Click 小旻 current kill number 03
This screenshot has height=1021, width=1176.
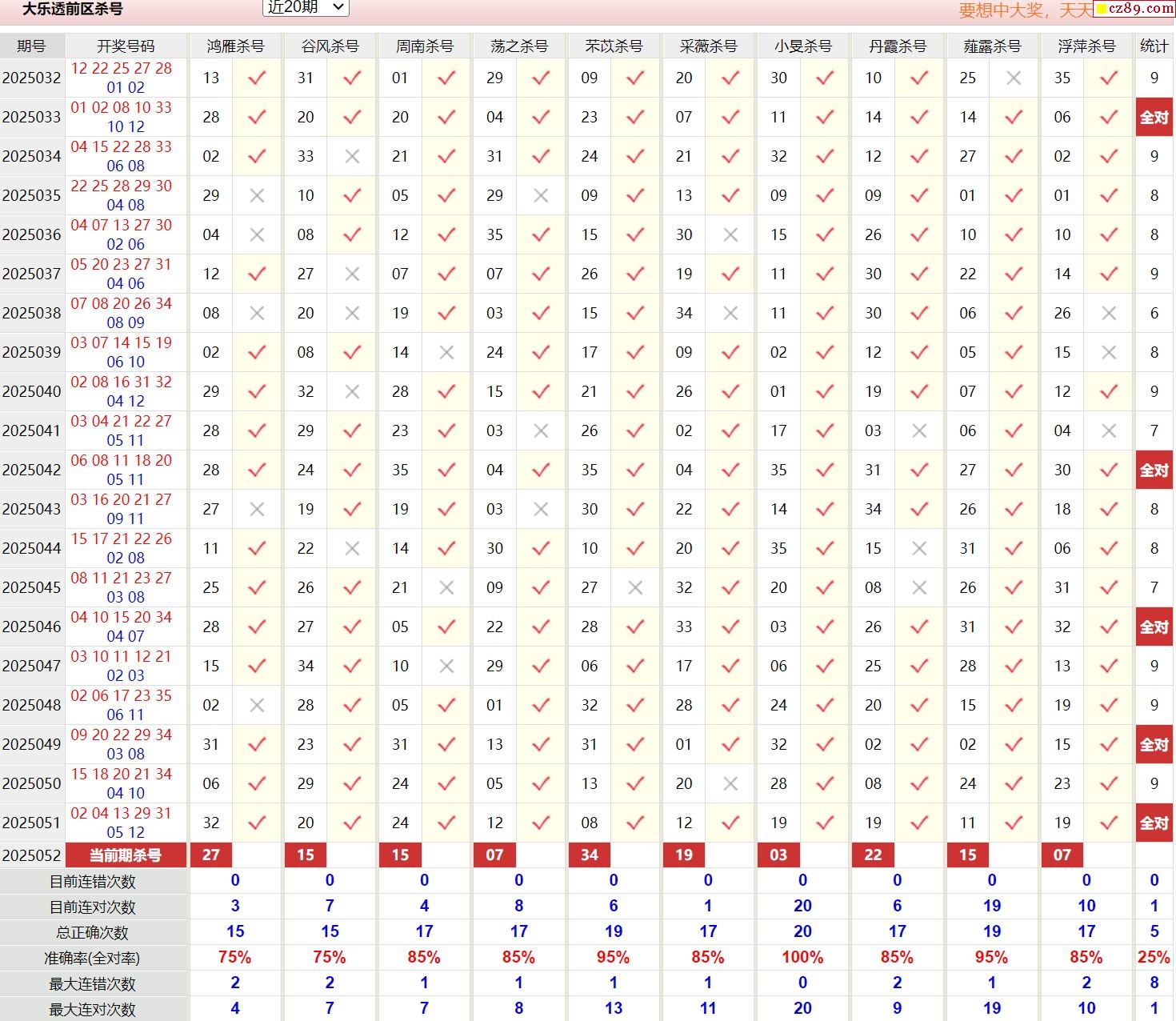(x=778, y=855)
